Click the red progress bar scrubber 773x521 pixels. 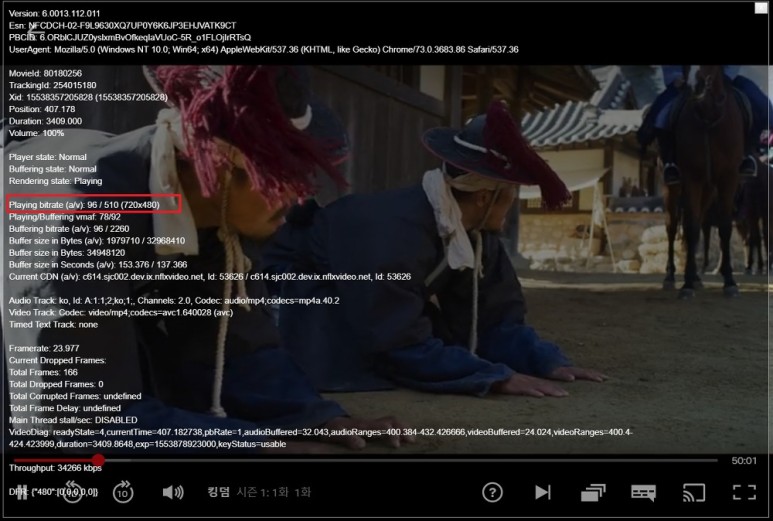[x=98, y=460]
